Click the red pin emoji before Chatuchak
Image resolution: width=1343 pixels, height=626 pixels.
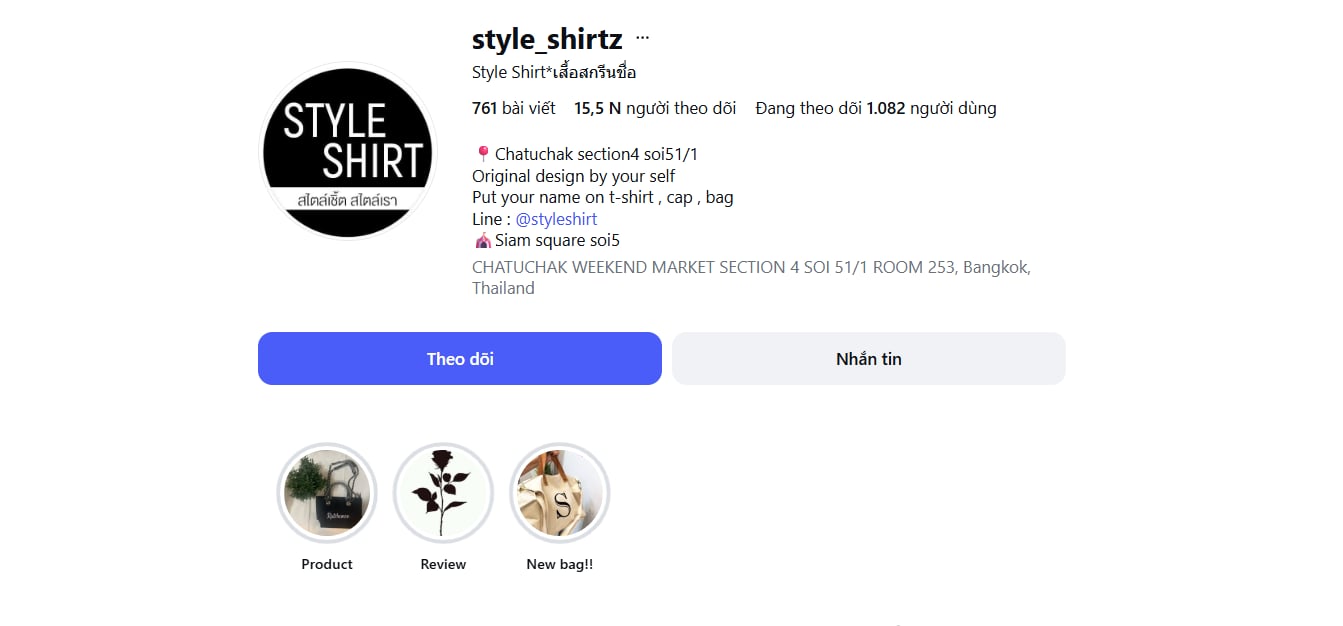[x=482, y=154]
